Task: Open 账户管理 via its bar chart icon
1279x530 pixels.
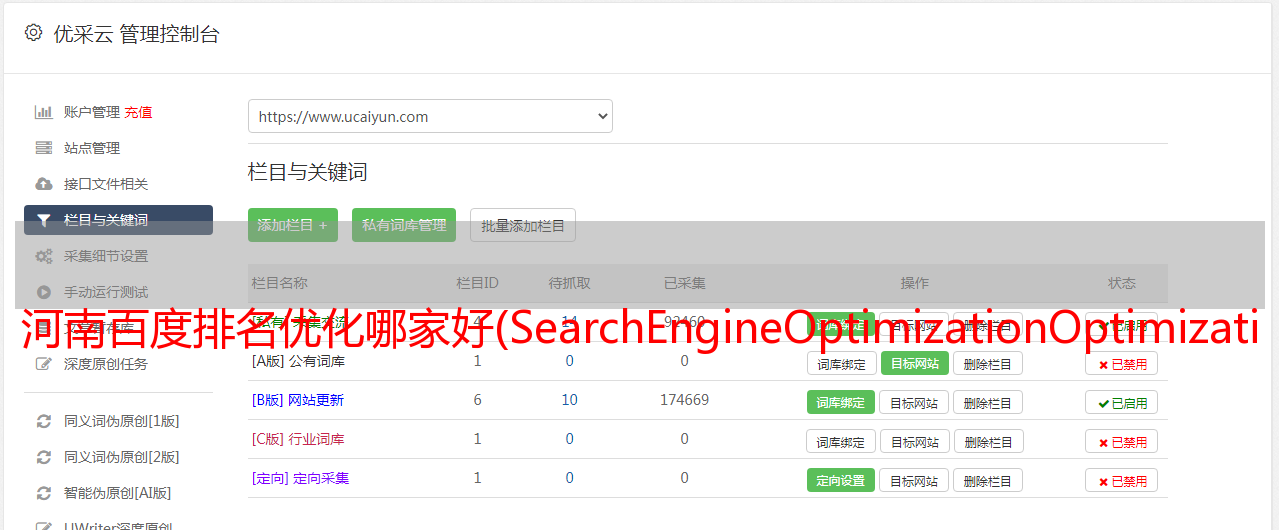Action: click(43, 112)
